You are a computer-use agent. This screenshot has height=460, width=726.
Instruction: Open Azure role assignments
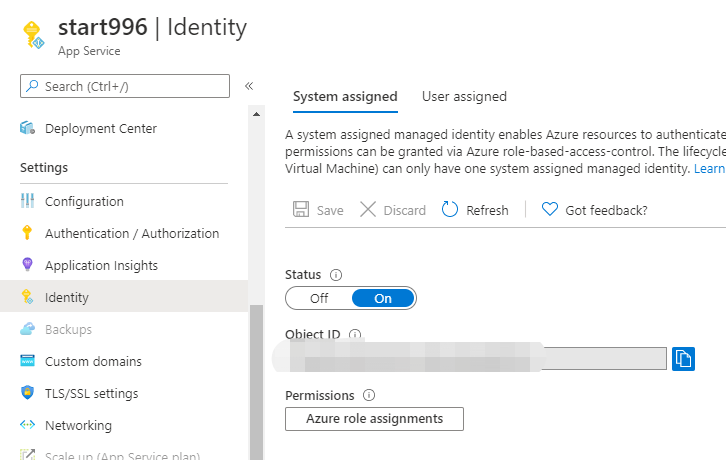click(374, 419)
